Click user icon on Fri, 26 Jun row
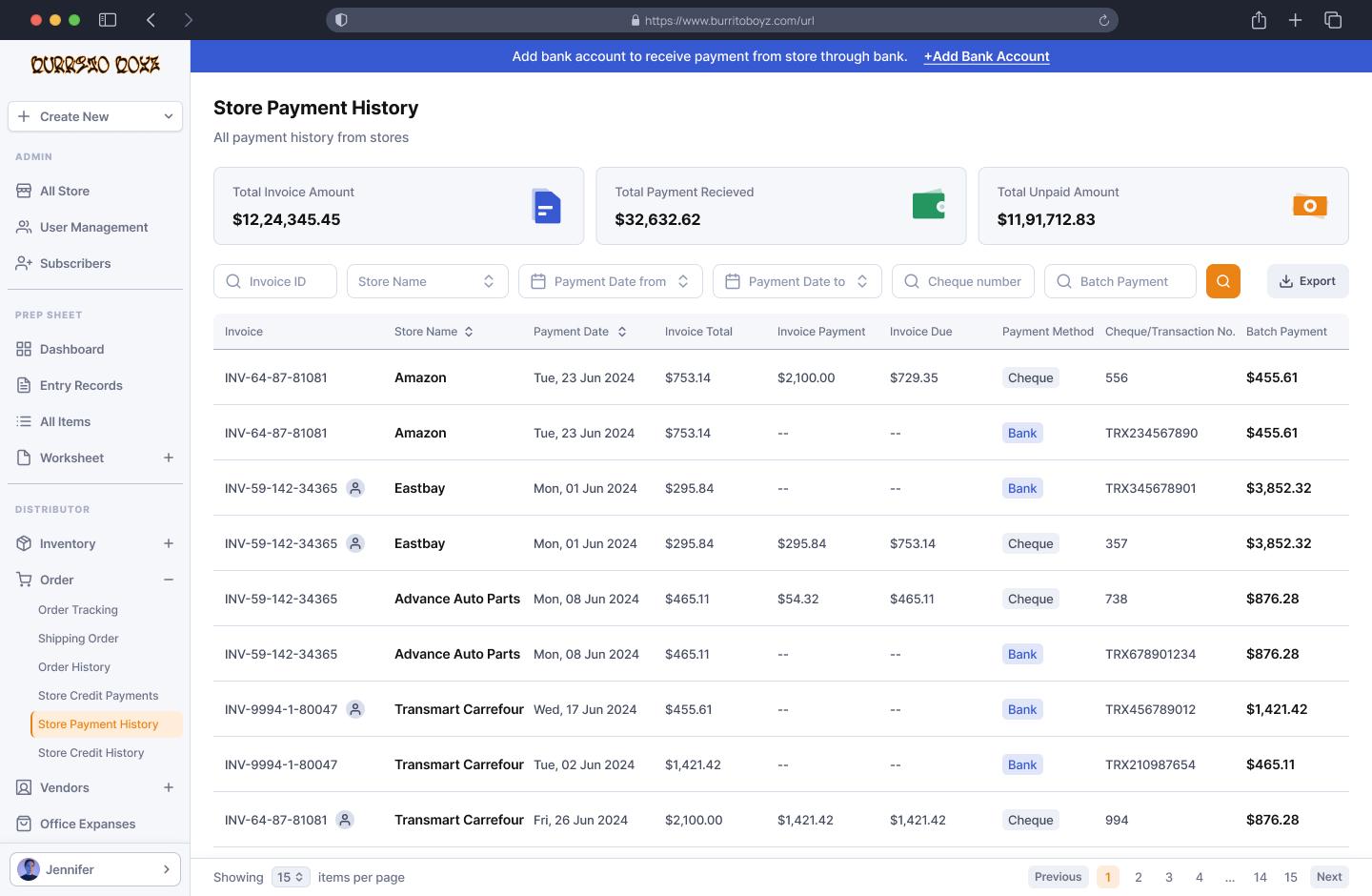This screenshot has height=896, width=1372. tap(345, 820)
